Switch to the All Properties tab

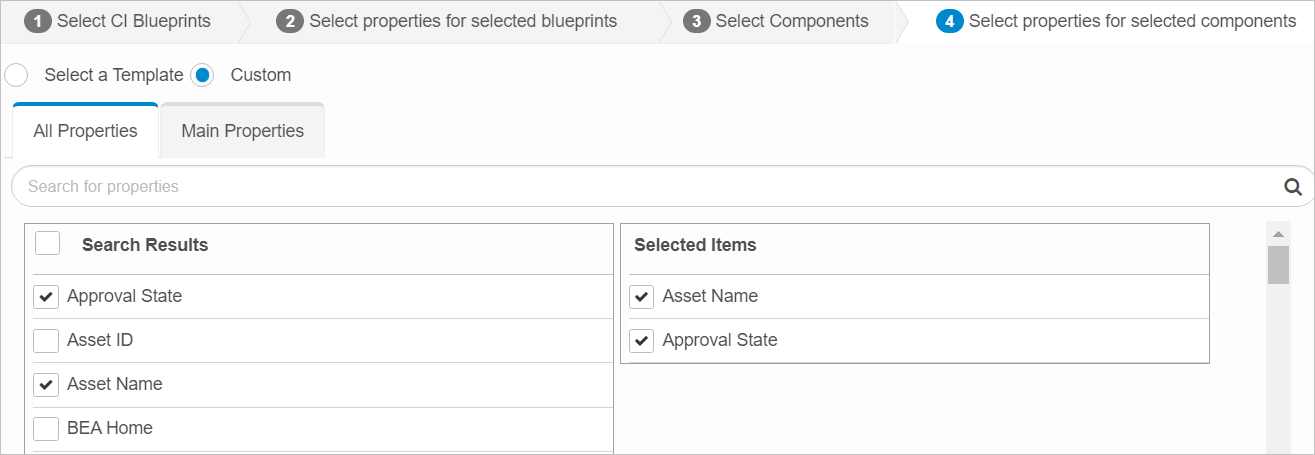(85, 131)
